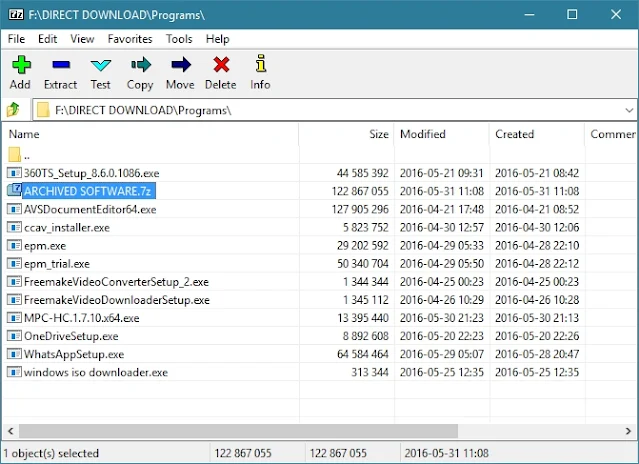Click the ARCHIVED SOFTWARE.7z archive icon
This screenshot has height=464, width=639.
tap(14, 190)
